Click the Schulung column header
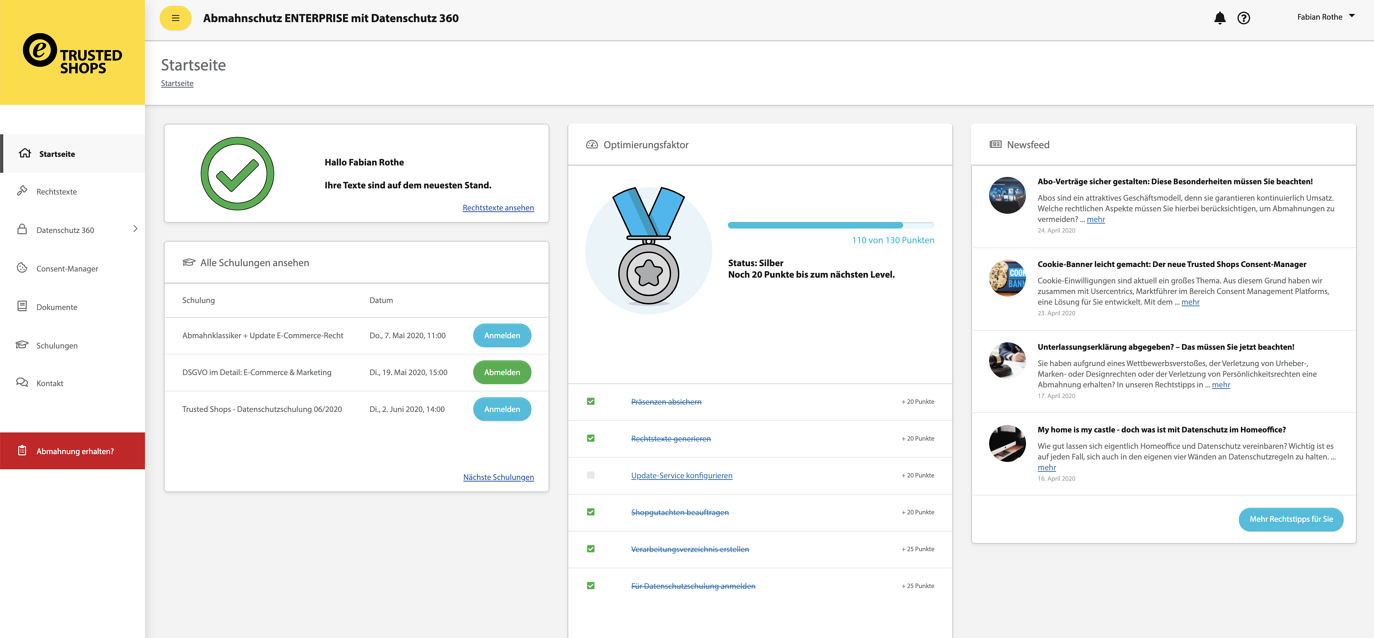Viewport: 1374px width, 638px height. (198, 300)
